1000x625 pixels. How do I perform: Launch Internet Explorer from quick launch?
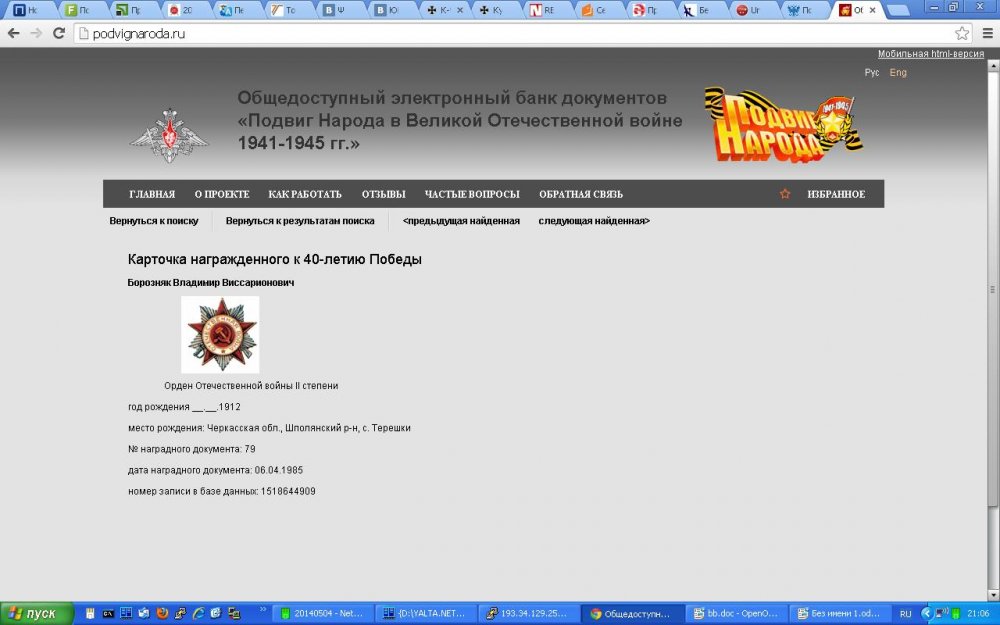tap(198, 614)
